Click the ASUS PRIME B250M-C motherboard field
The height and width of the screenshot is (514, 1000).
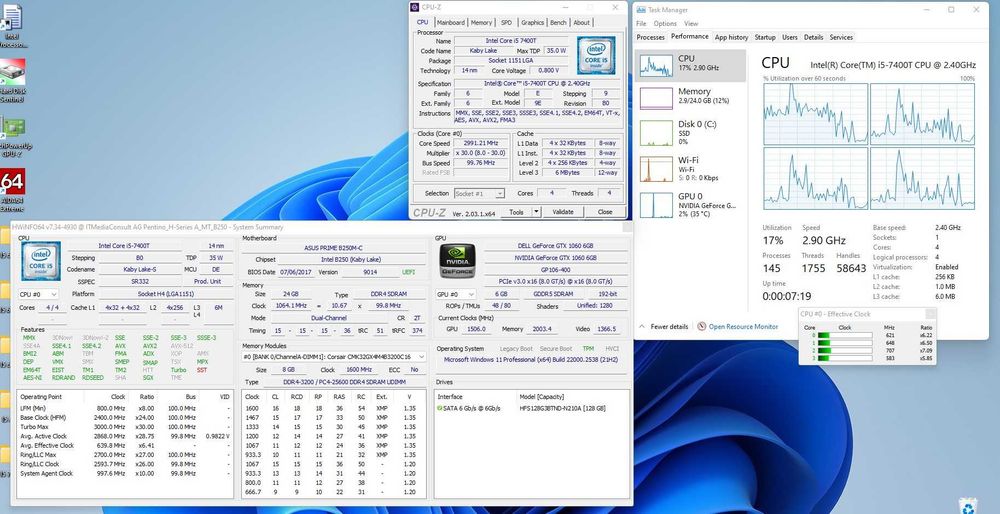point(334,247)
